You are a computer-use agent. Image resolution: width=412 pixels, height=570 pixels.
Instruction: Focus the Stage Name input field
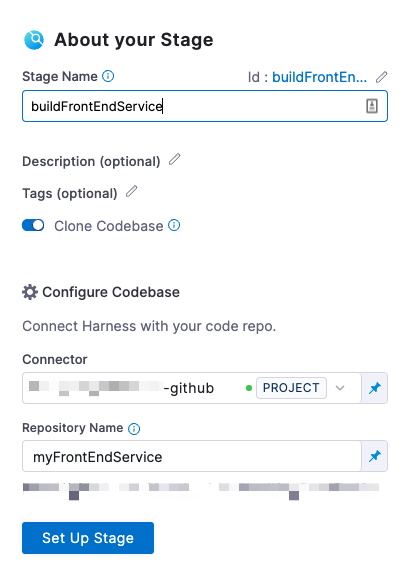point(205,106)
